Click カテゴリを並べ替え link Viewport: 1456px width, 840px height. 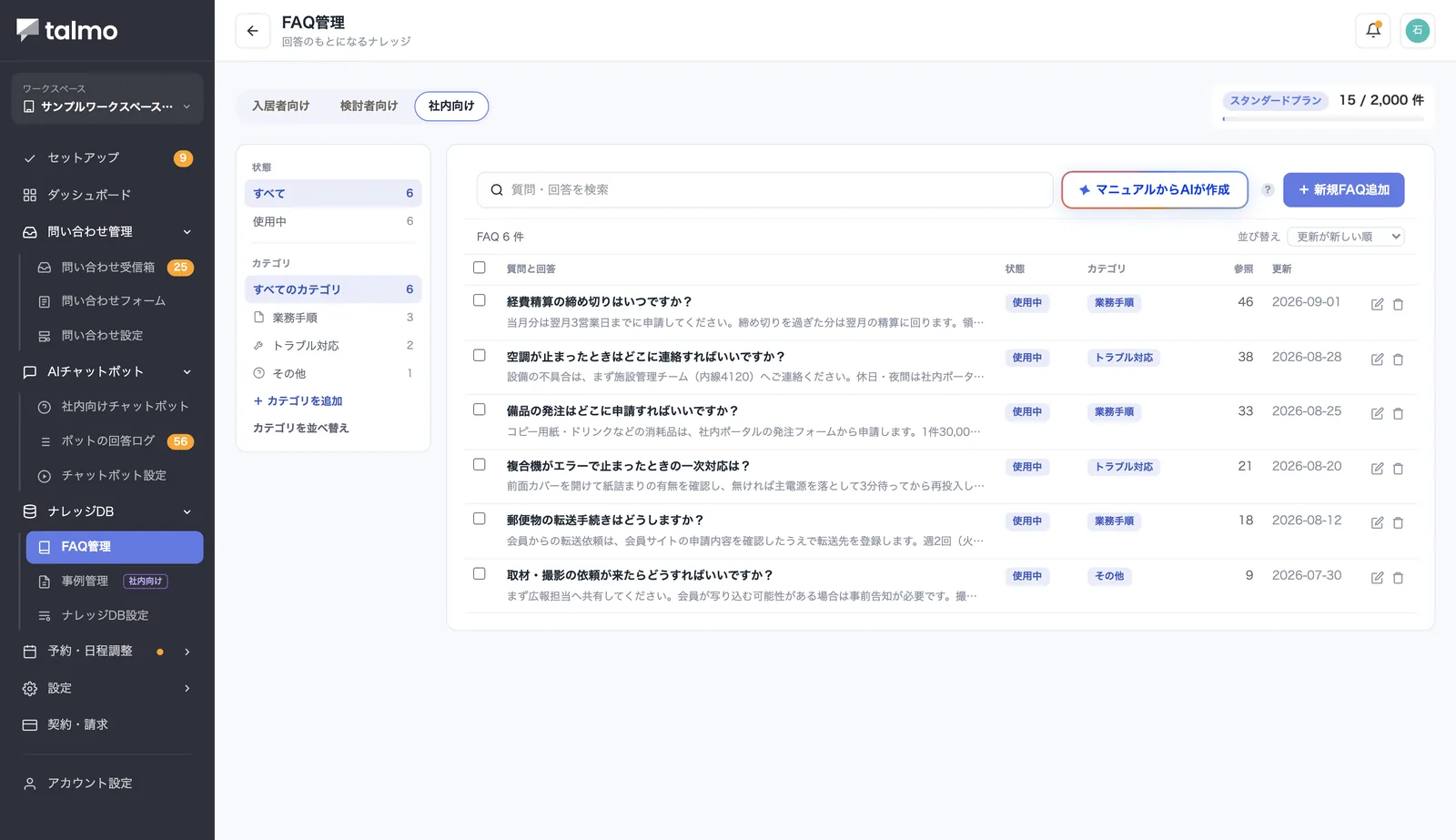tap(301, 428)
